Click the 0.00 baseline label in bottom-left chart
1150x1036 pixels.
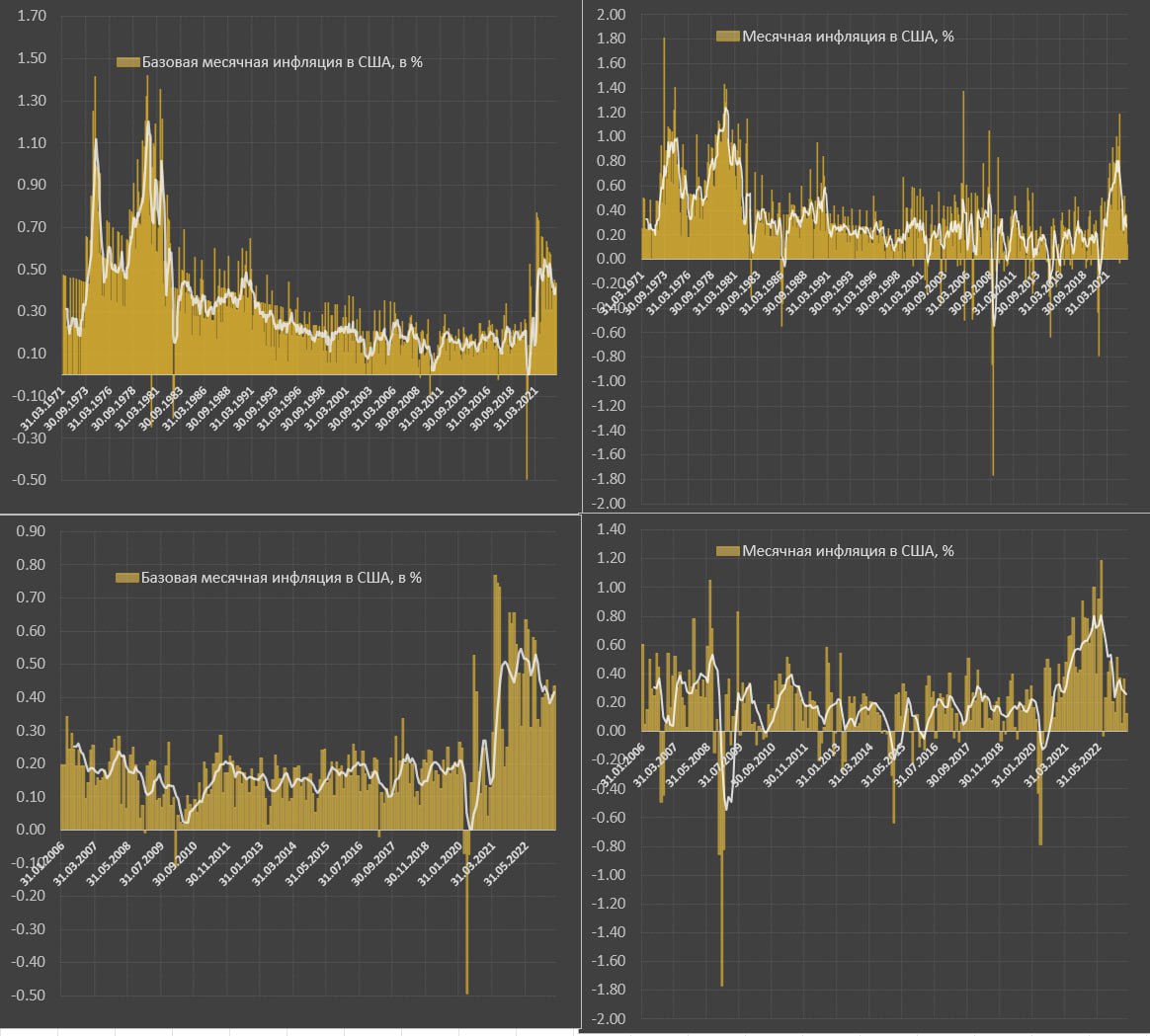click(31, 830)
